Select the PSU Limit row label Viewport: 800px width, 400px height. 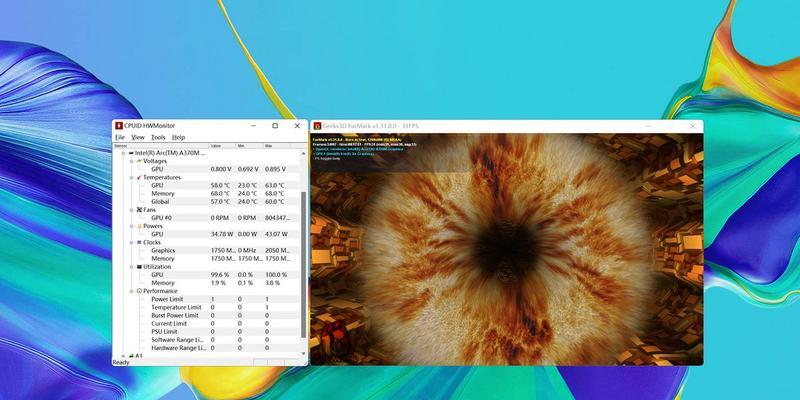164,332
